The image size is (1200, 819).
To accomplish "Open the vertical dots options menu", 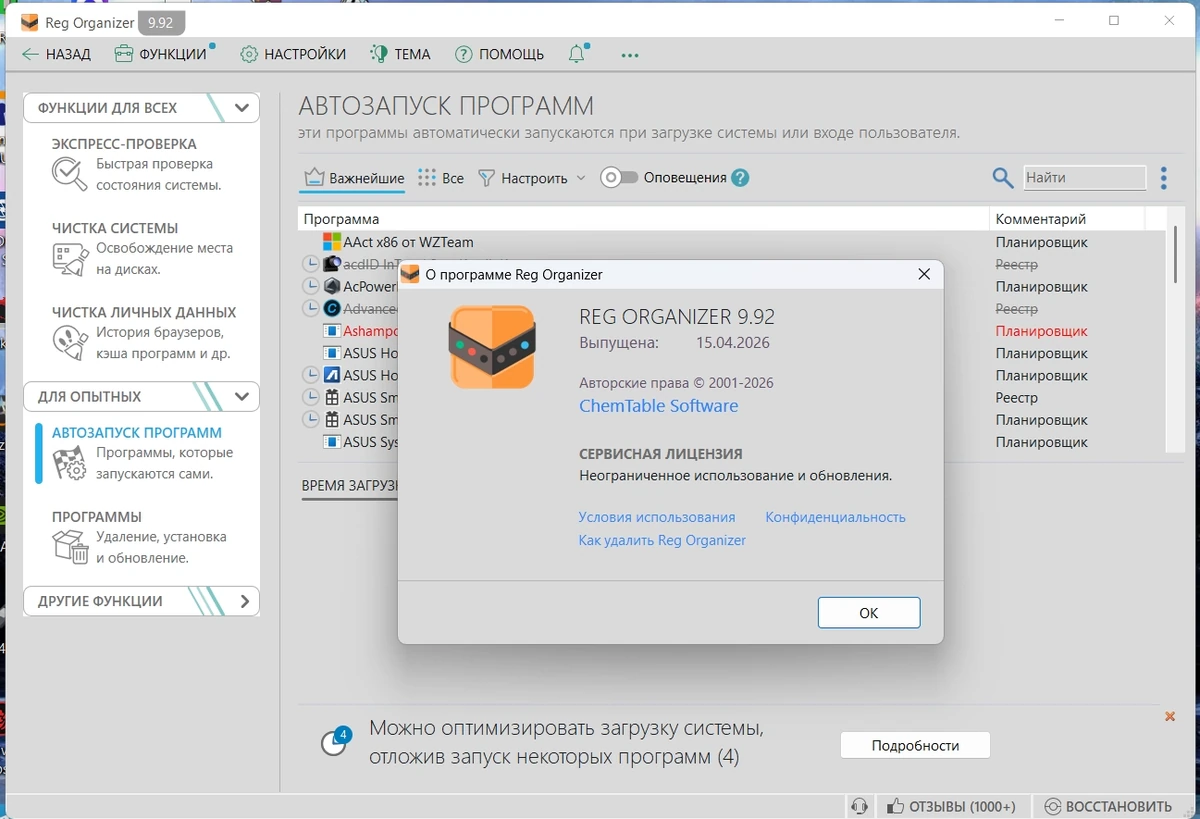I will point(1163,178).
